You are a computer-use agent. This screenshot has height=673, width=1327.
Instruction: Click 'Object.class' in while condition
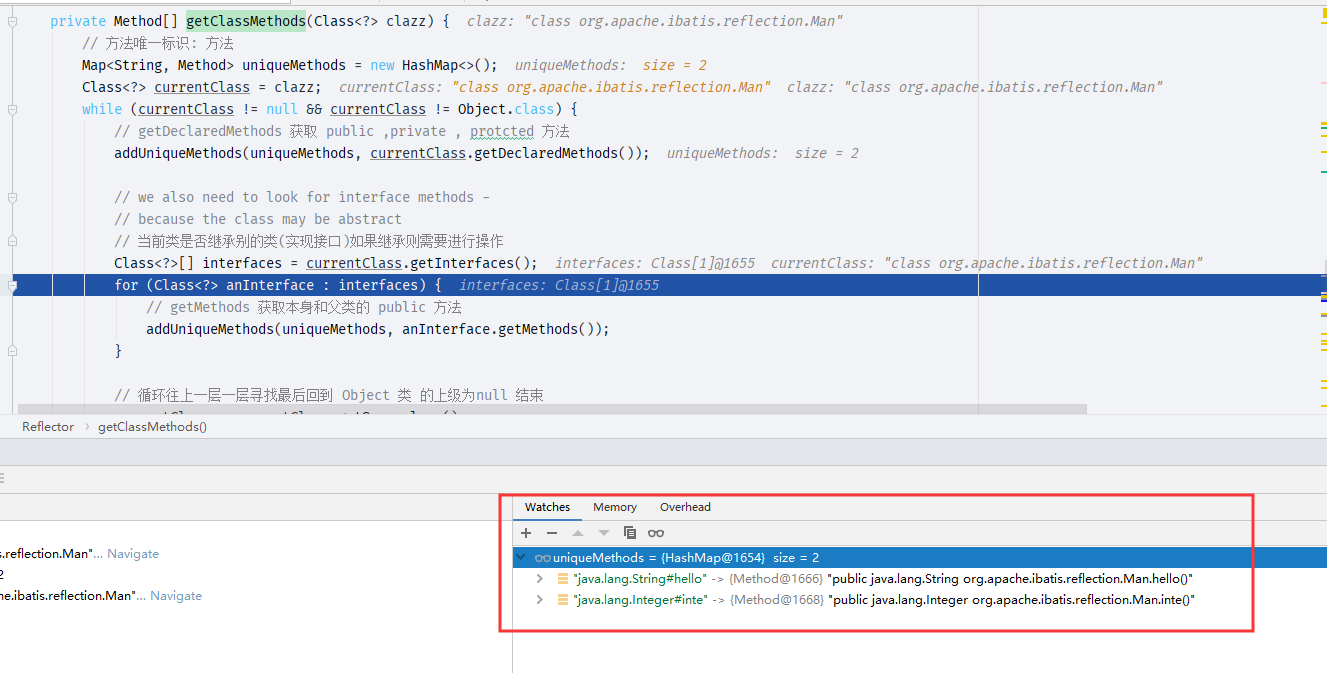pos(506,109)
